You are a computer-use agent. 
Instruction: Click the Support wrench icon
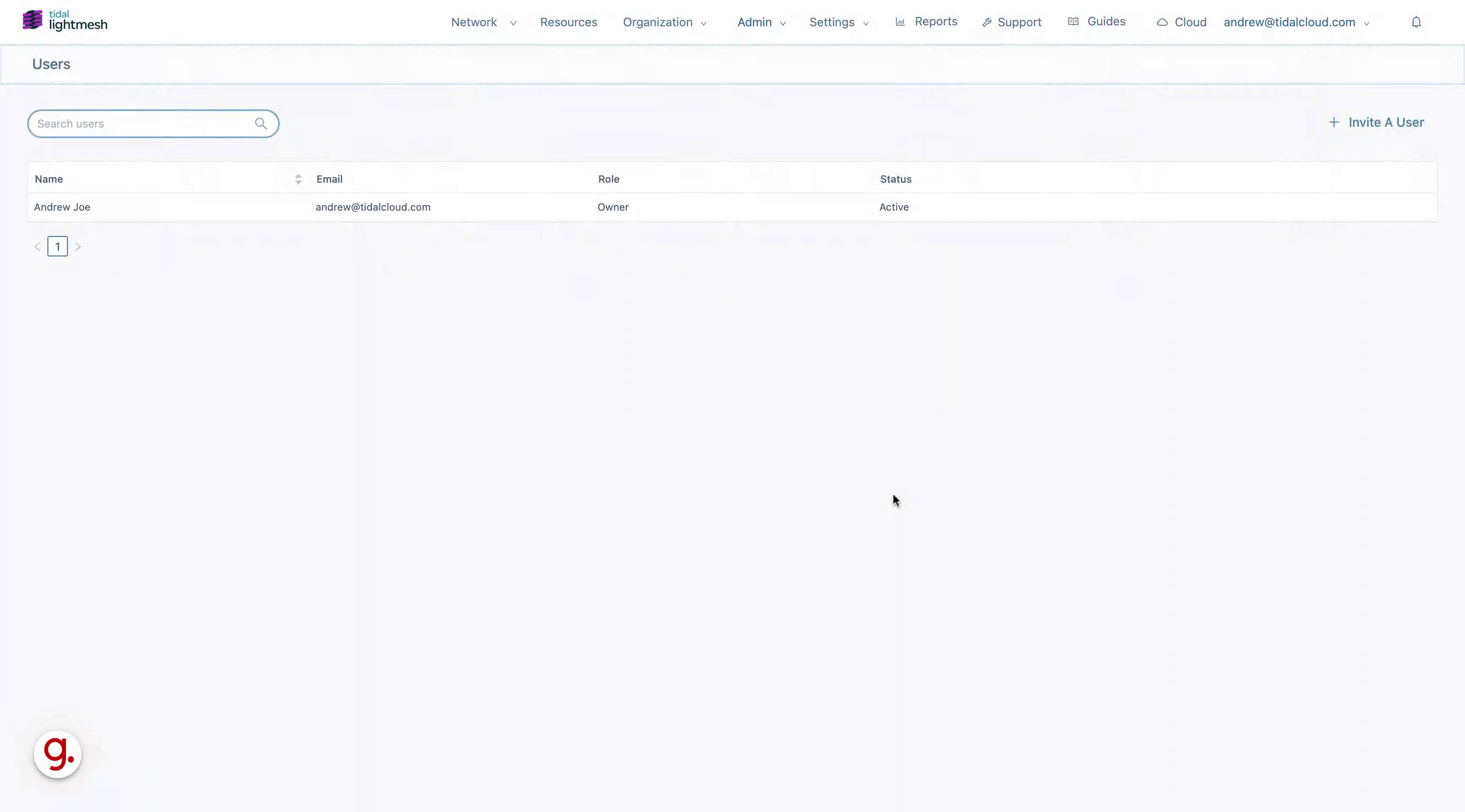pos(987,22)
